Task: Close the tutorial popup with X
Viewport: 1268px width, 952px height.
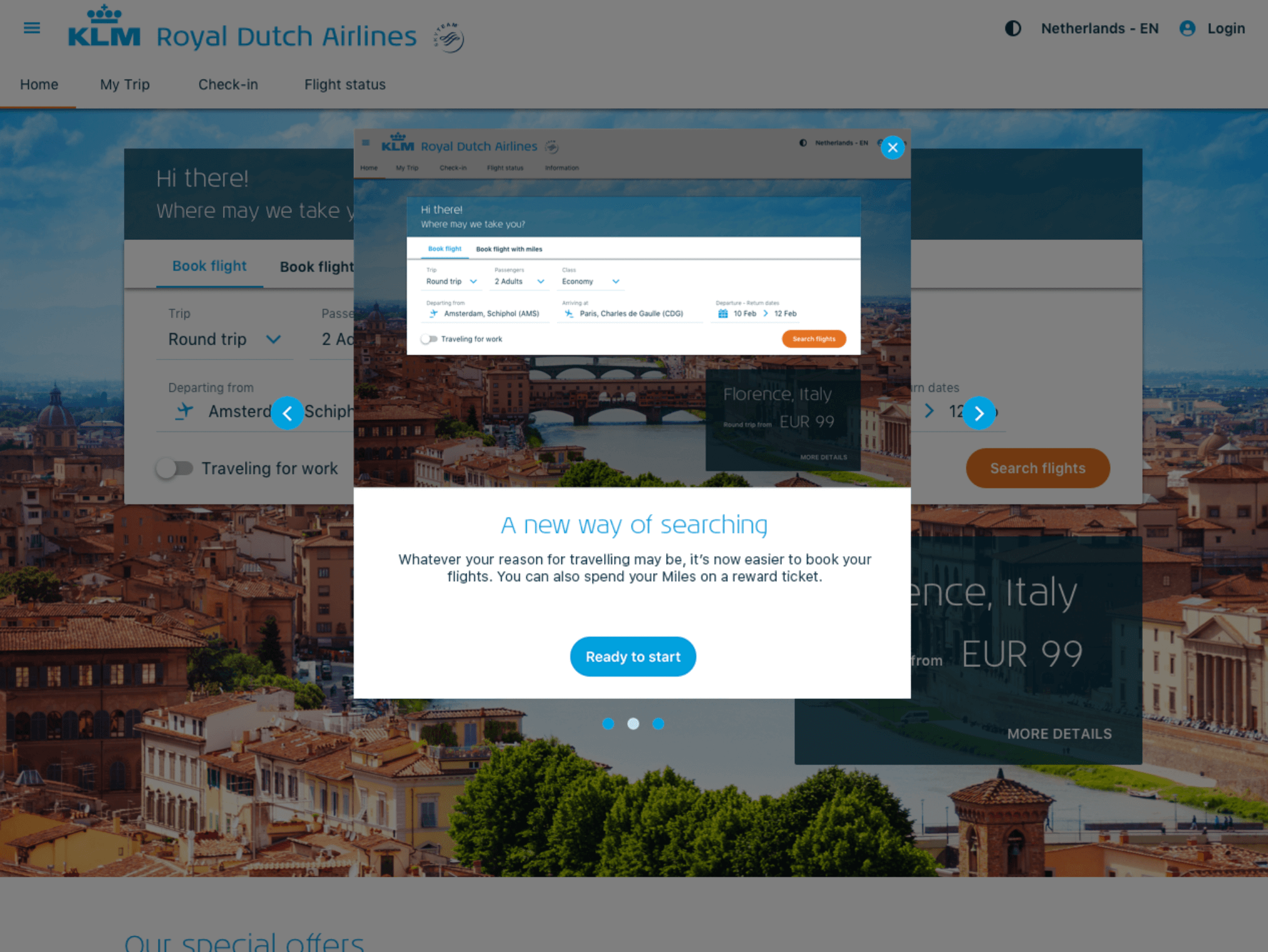Action: click(892, 148)
